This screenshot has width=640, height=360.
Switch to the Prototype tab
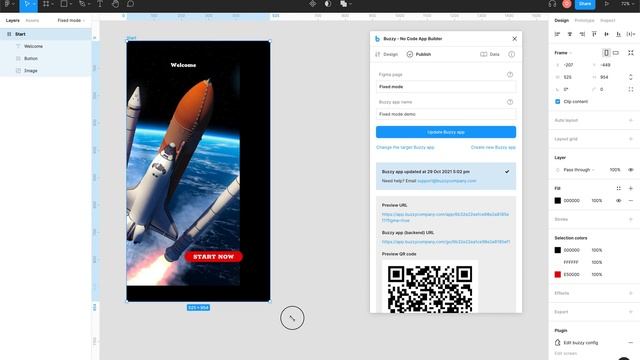[x=584, y=20]
